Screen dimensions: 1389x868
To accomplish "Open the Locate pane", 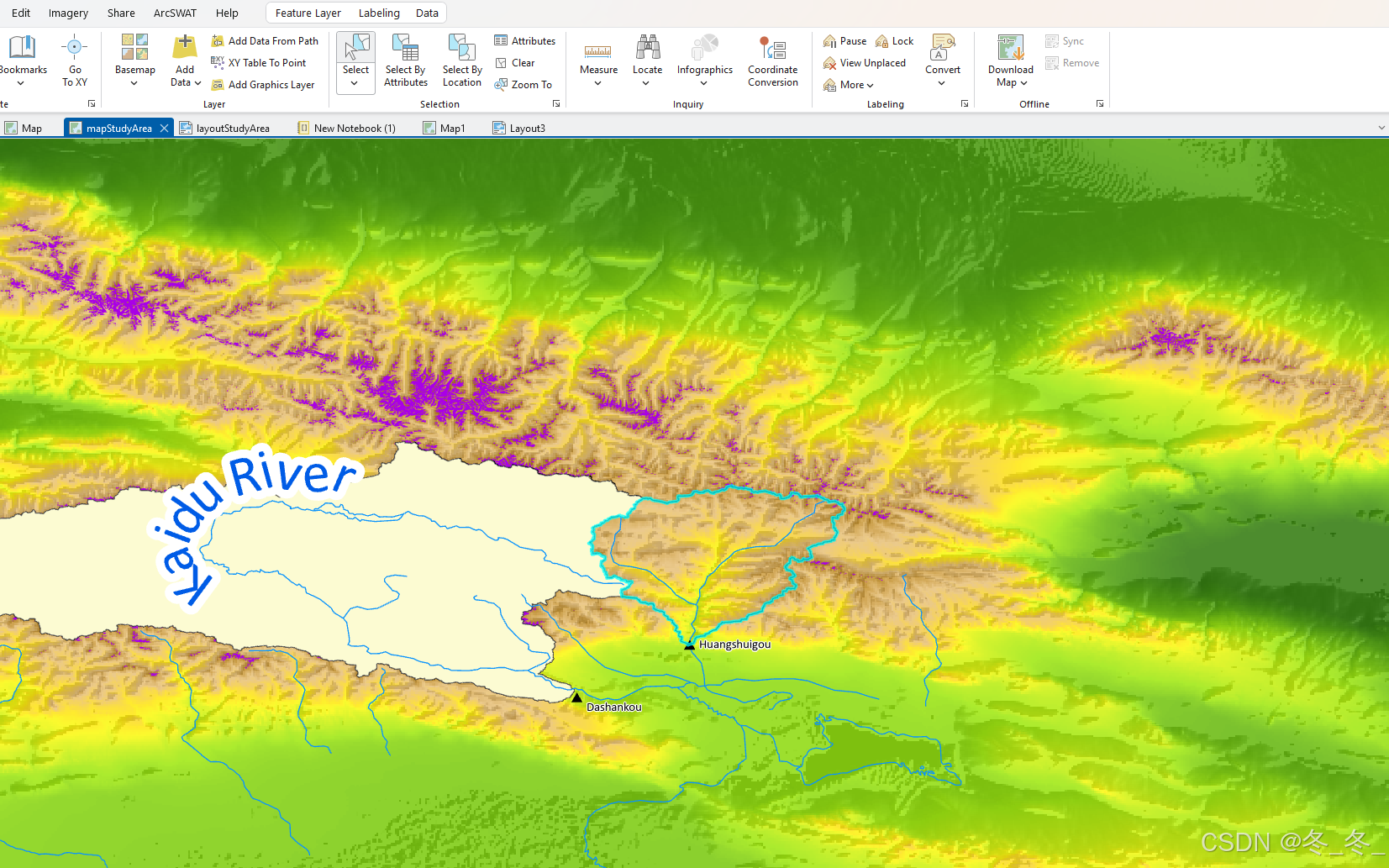I will (x=647, y=60).
